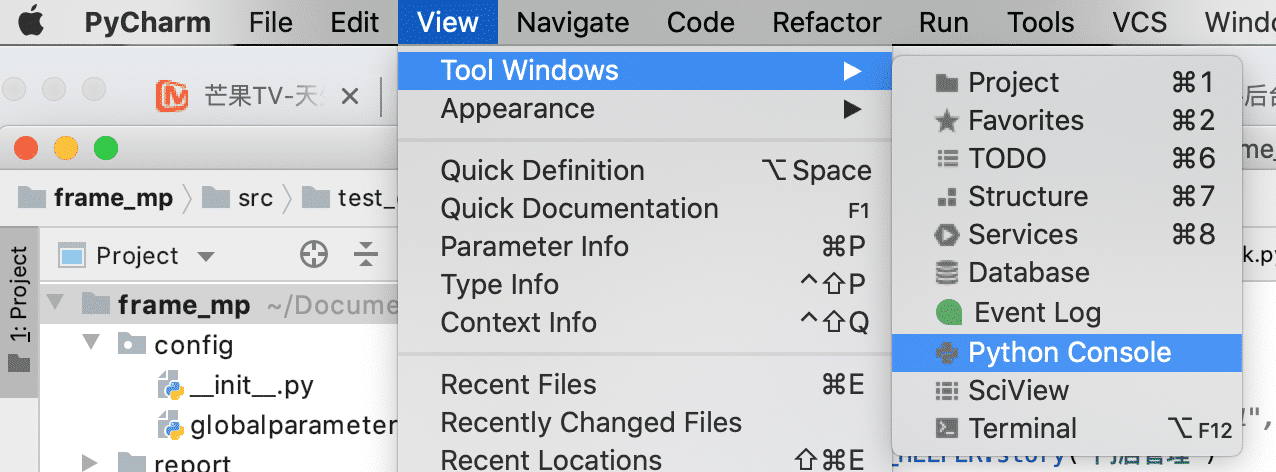The width and height of the screenshot is (1276, 472).
Task: Open the TODO tool window icon
Action: pyautogui.click(x=946, y=159)
